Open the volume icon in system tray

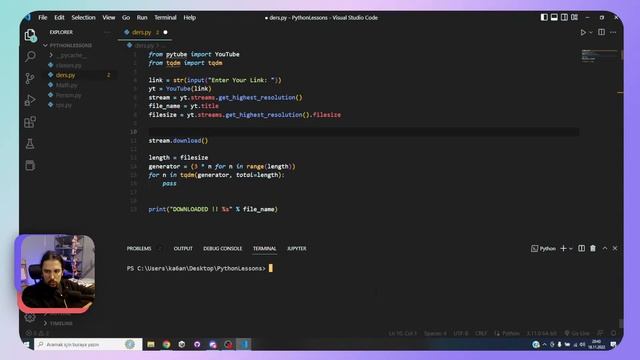tap(582, 344)
